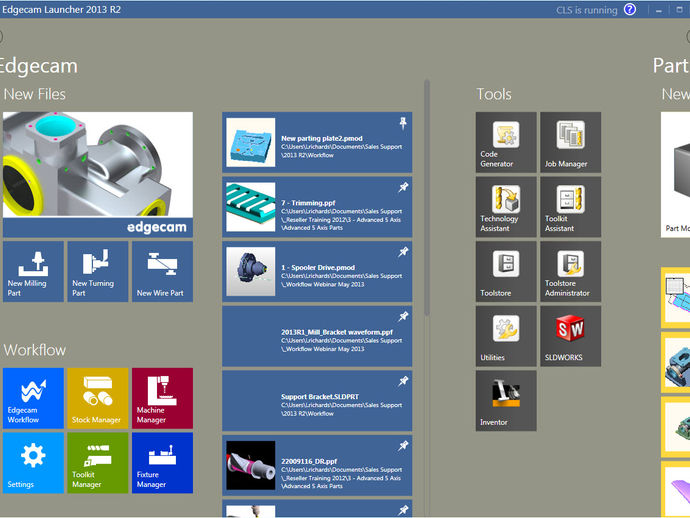Click the Workflow section heading

(x=35, y=350)
